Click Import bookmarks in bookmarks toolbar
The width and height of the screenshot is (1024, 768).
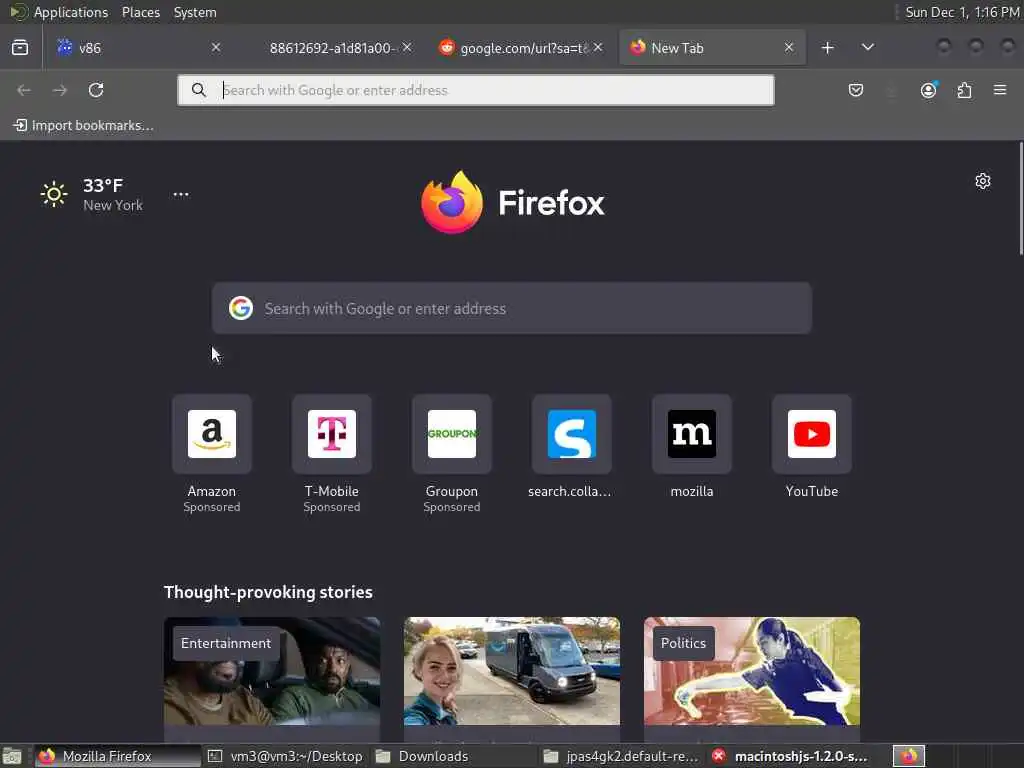pos(84,125)
